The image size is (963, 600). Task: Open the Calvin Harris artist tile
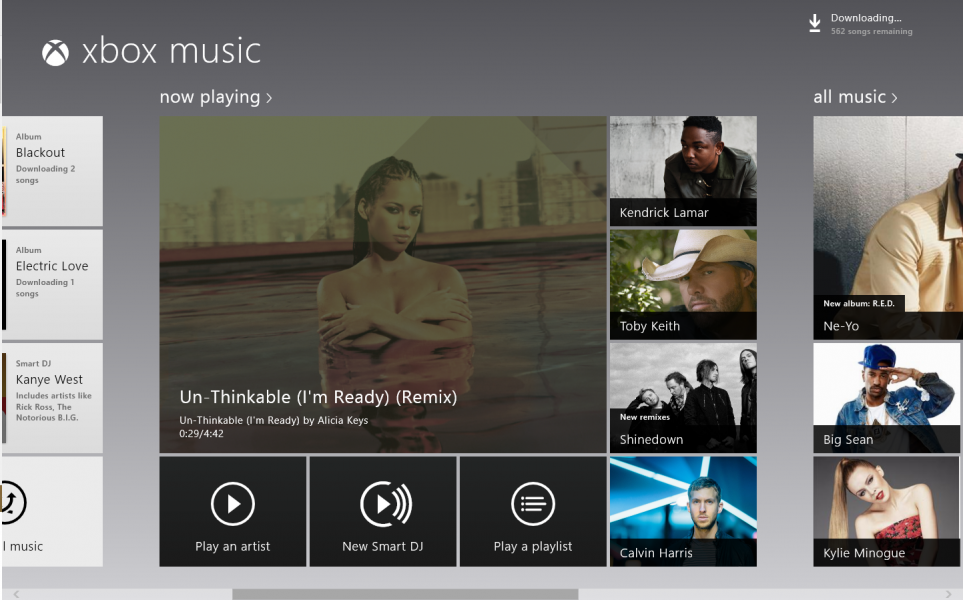pos(683,511)
